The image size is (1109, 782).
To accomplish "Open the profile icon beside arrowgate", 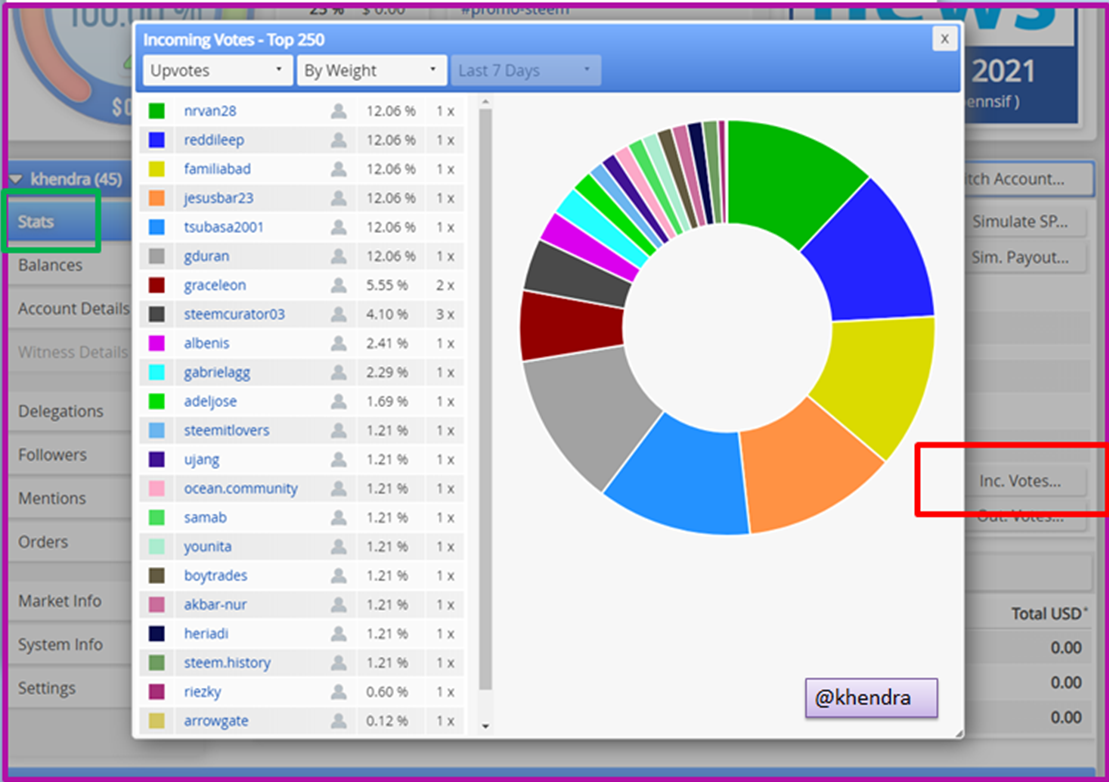I will [339, 720].
